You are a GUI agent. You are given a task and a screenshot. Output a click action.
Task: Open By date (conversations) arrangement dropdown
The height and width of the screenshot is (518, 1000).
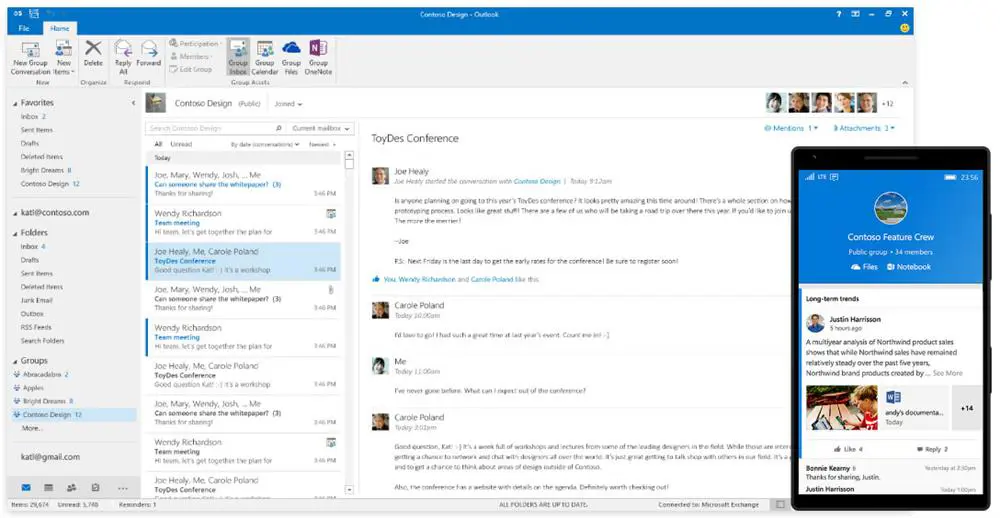265,145
